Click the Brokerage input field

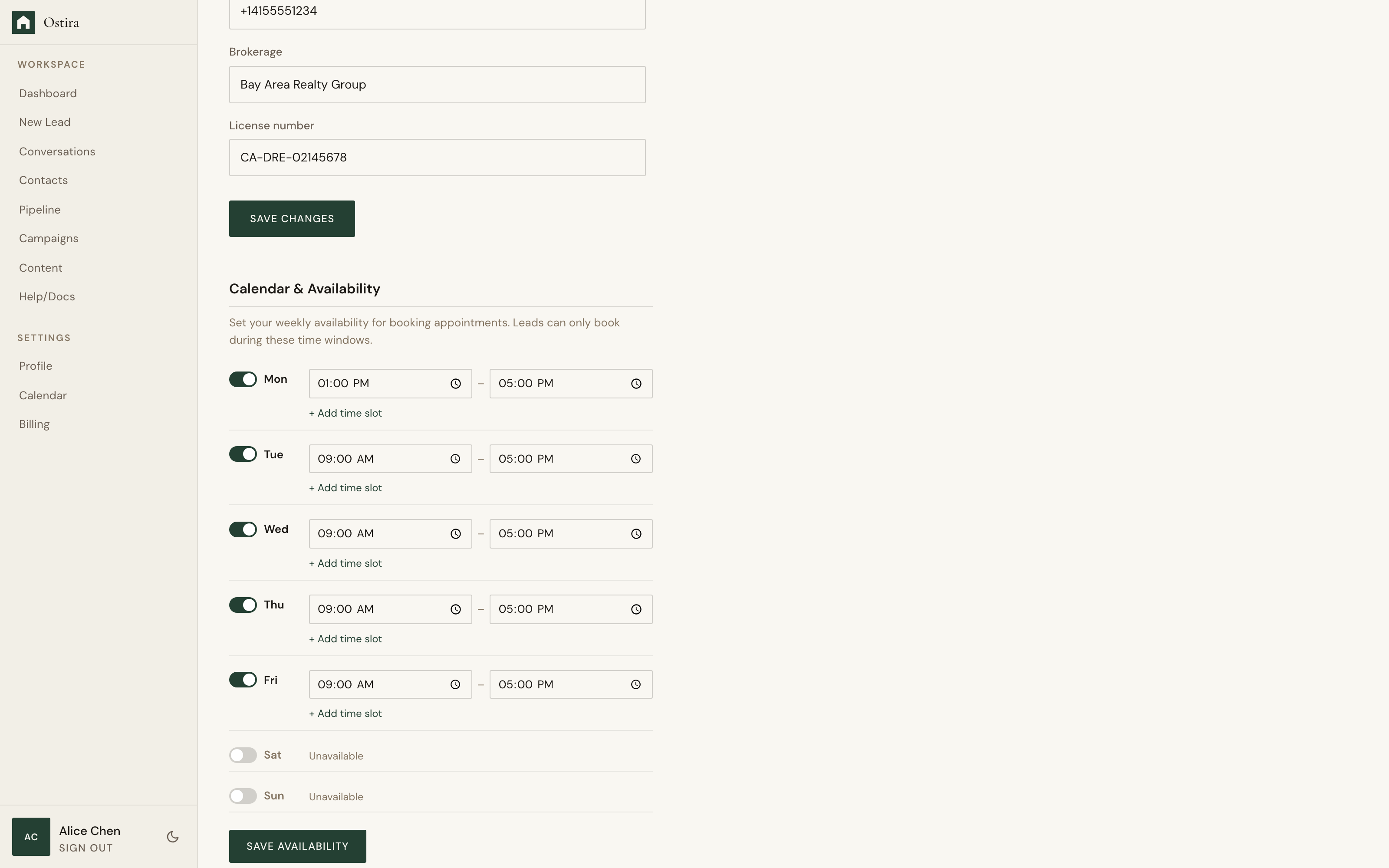[x=437, y=84]
